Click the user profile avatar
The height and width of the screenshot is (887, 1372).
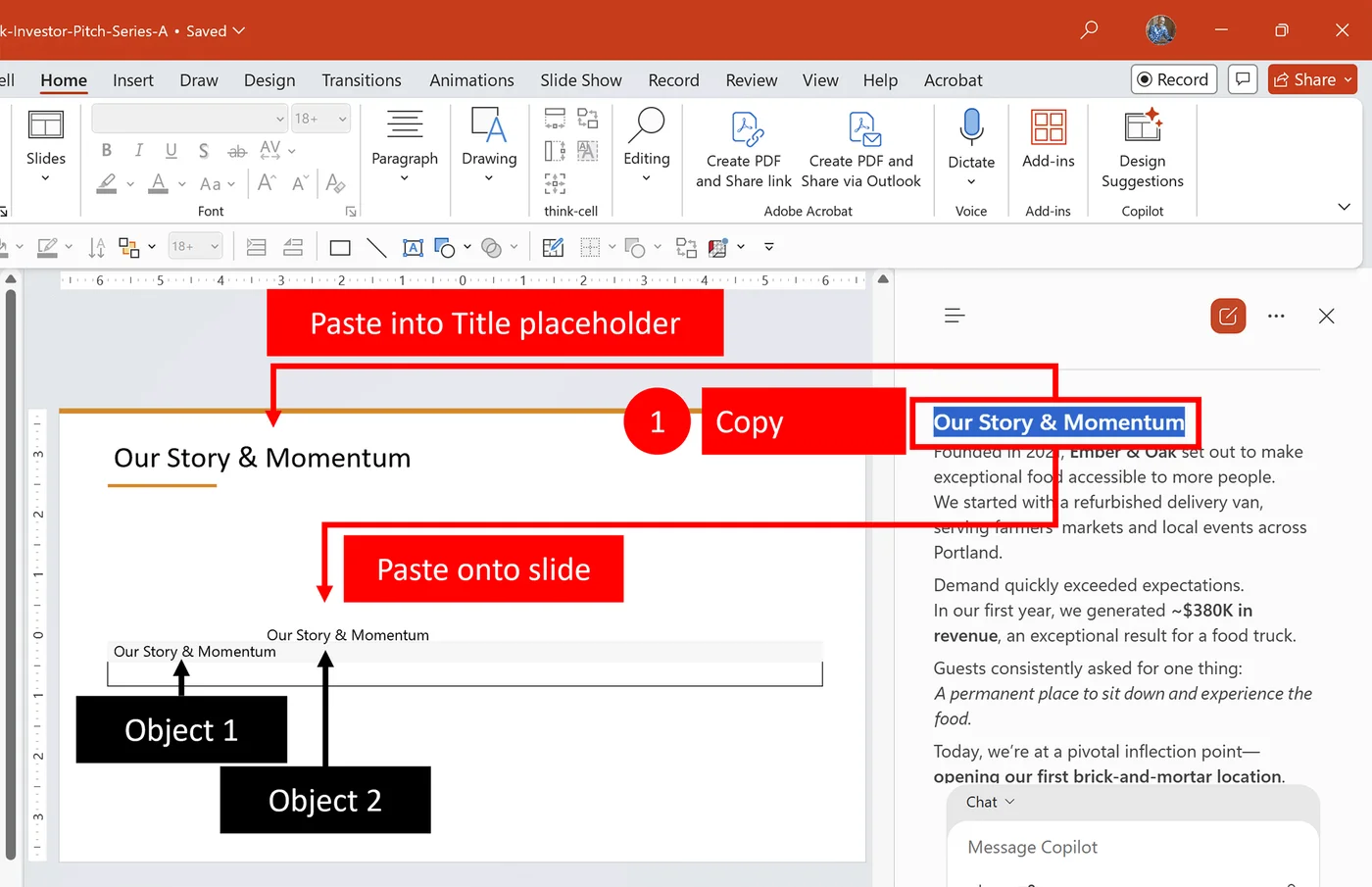pos(1161,30)
